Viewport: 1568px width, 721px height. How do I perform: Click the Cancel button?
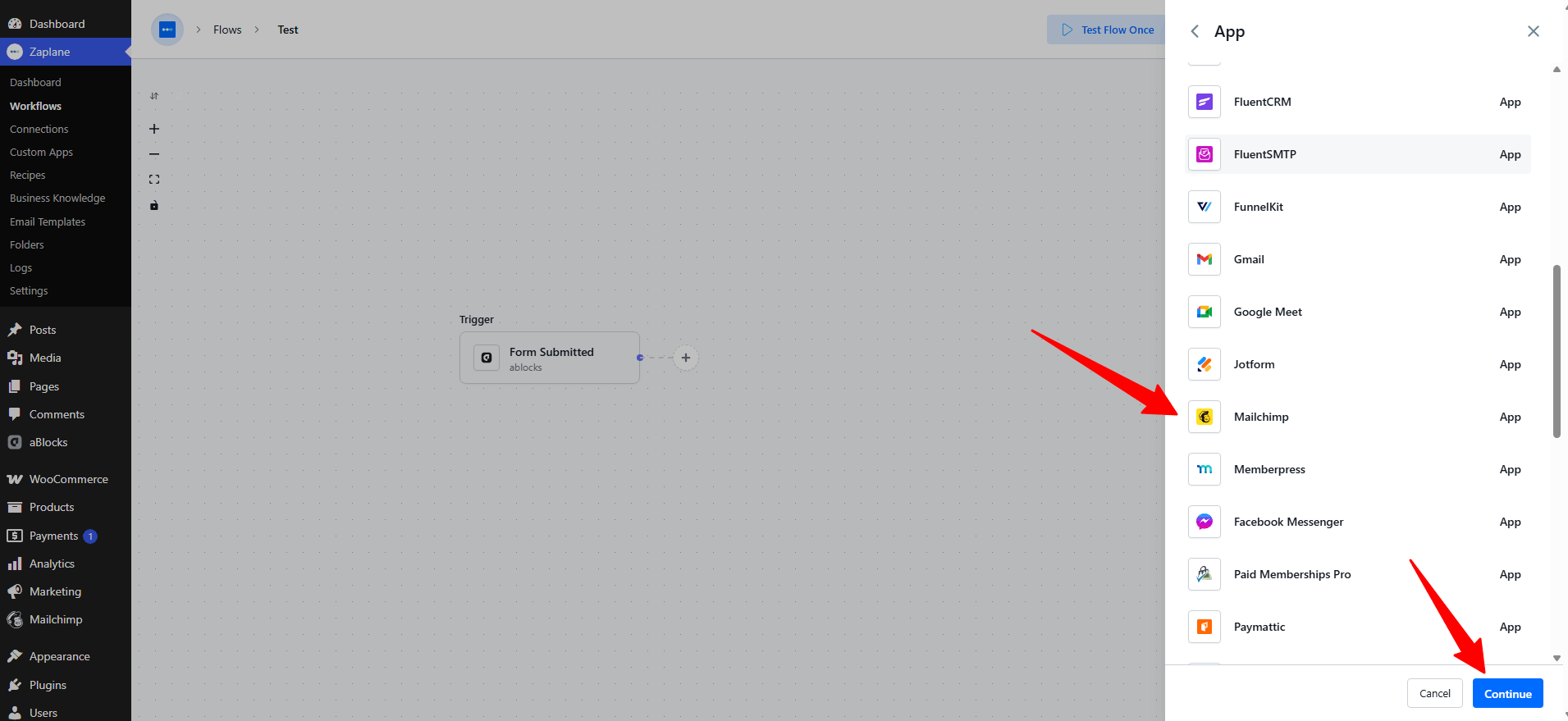click(1435, 693)
